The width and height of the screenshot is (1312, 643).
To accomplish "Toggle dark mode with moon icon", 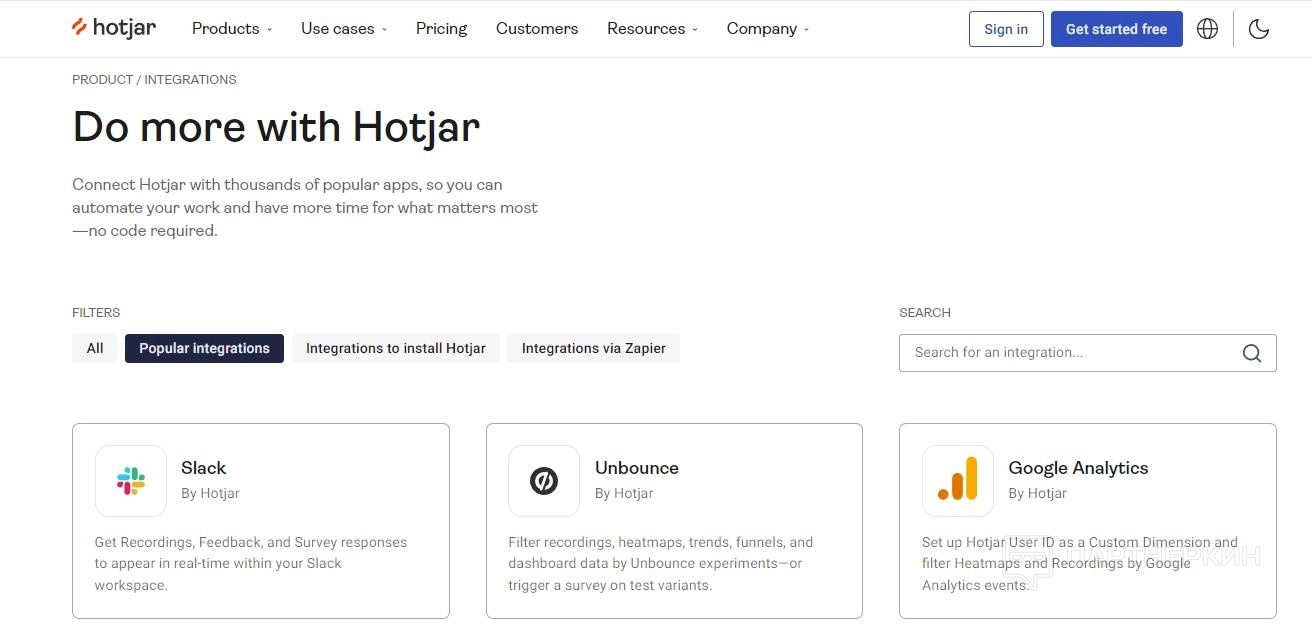I will point(1259,29).
